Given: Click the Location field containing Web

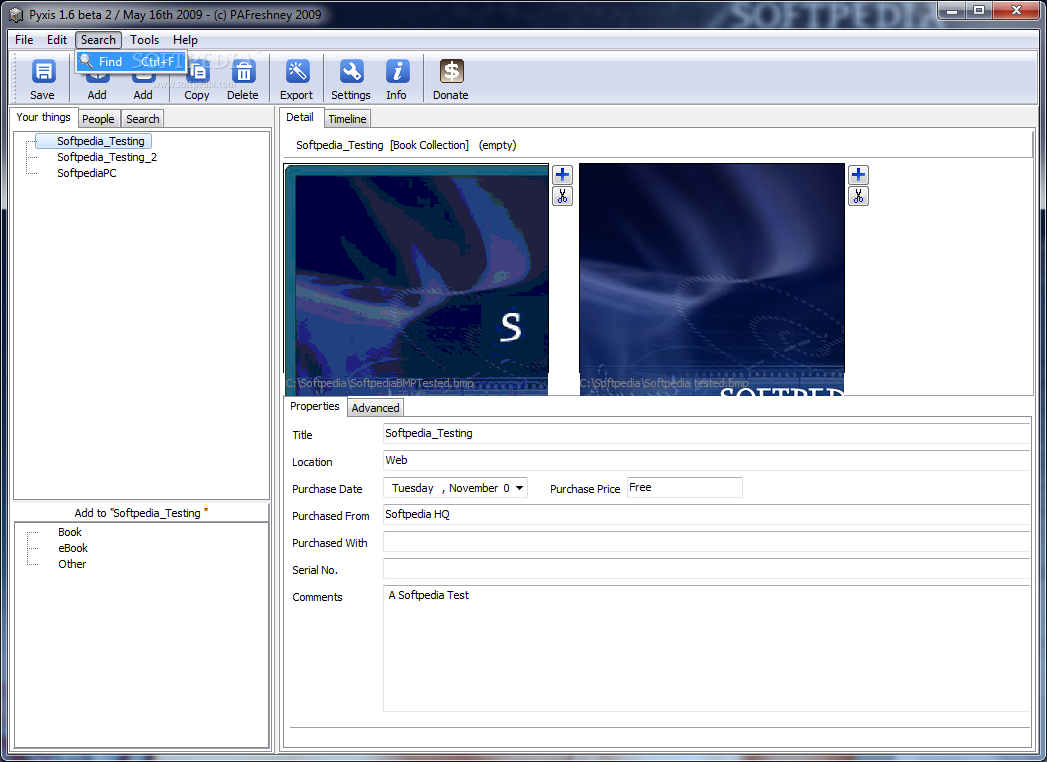Looking at the screenshot, I should coord(706,461).
